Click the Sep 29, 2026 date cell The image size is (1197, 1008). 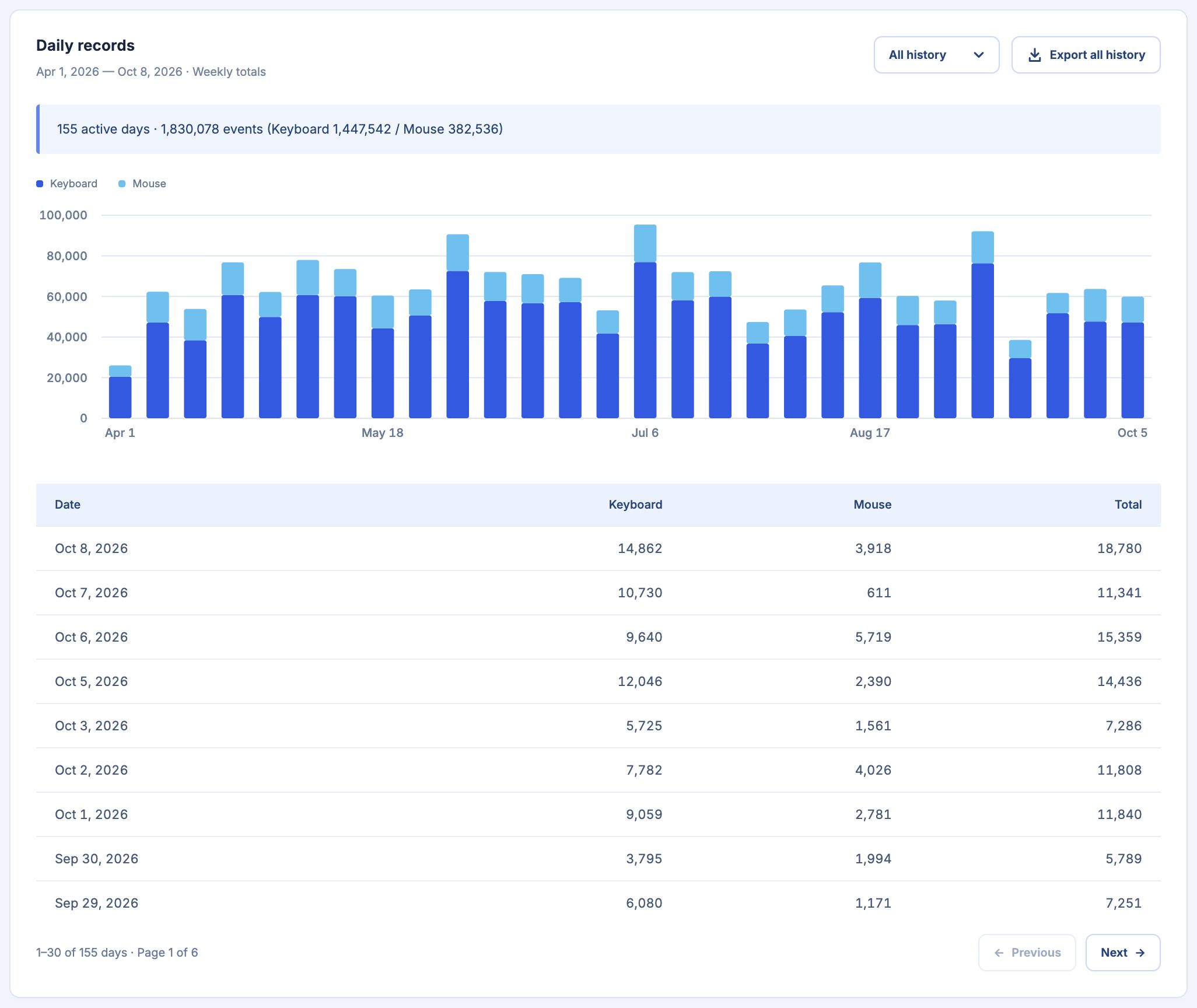pos(97,903)
